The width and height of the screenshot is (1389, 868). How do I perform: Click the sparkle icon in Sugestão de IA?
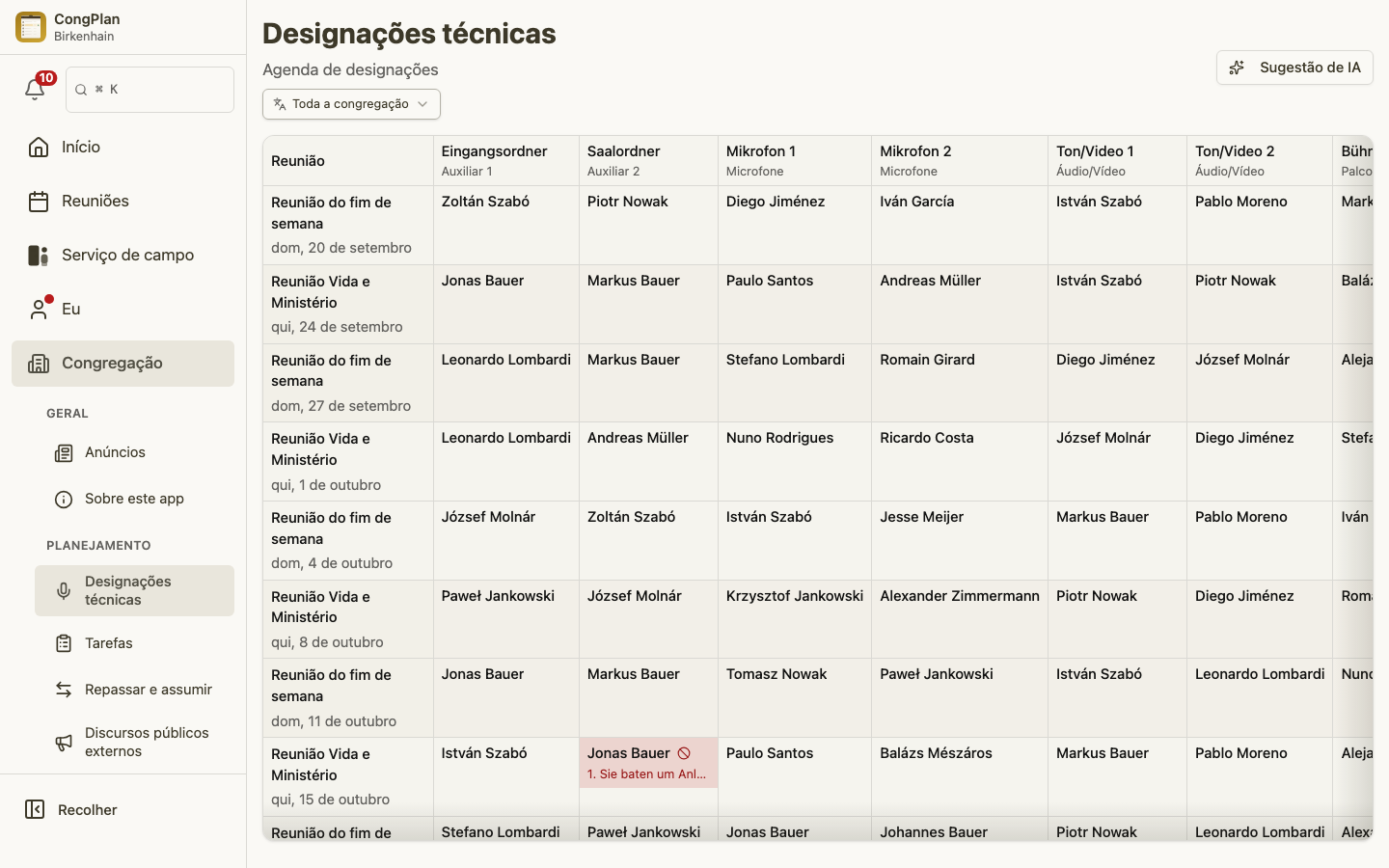click(x=1237, y=68)
